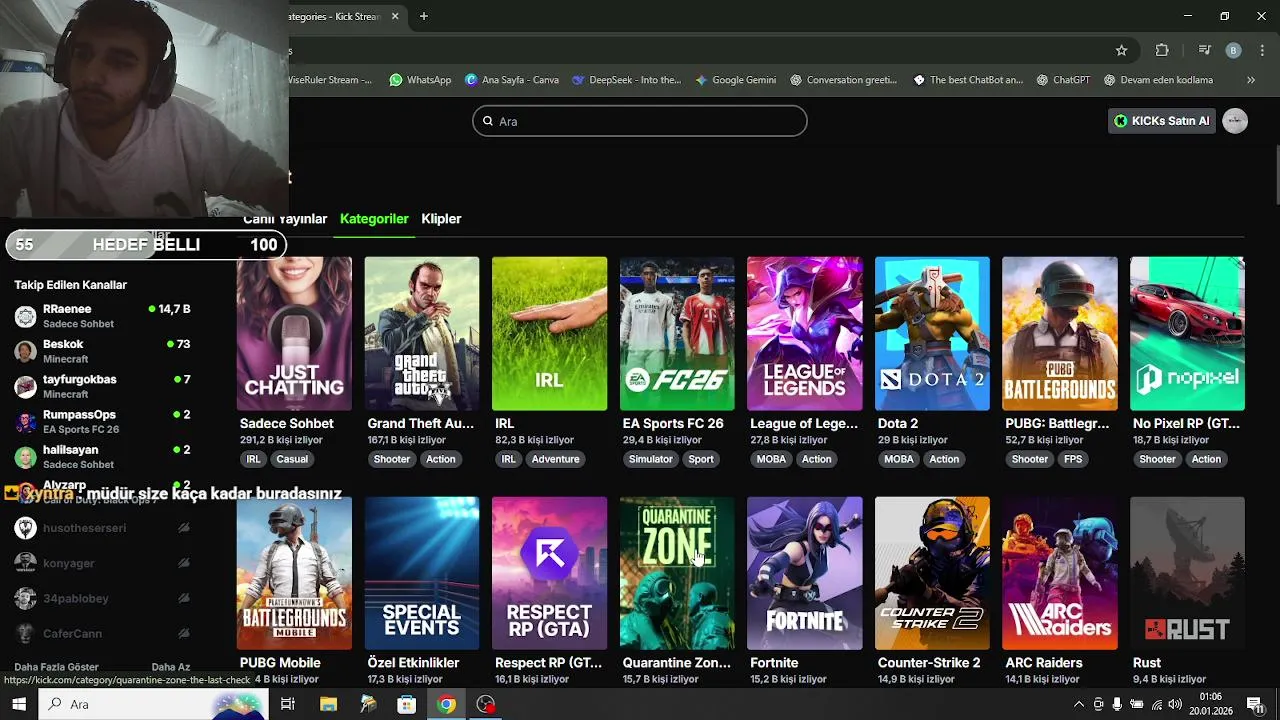Screen dimensions: 1280x720
Task: Bookmark this page with the star icon
Action: (1122, 50)
